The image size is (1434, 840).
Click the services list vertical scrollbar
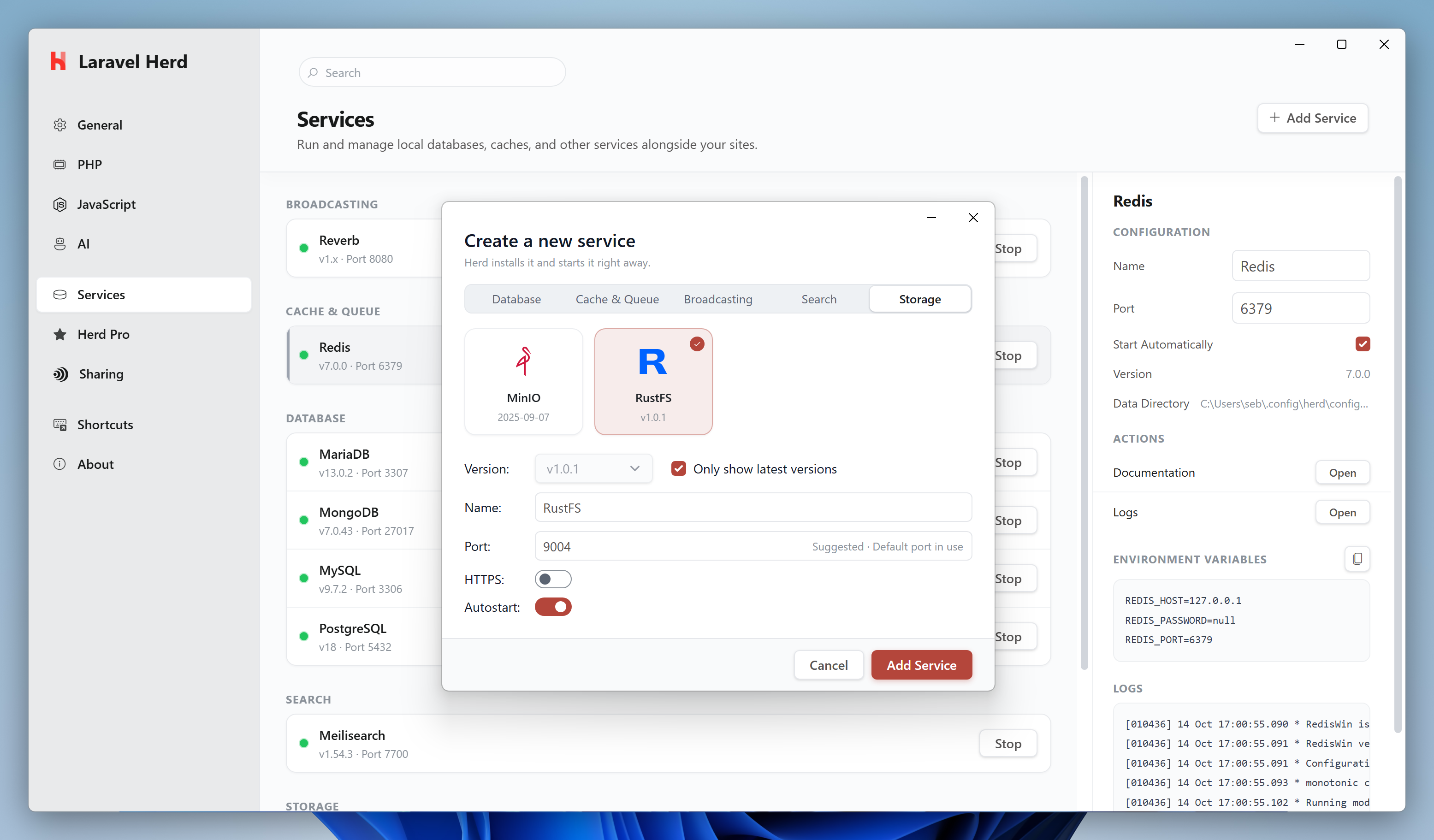pos(1084,423)
